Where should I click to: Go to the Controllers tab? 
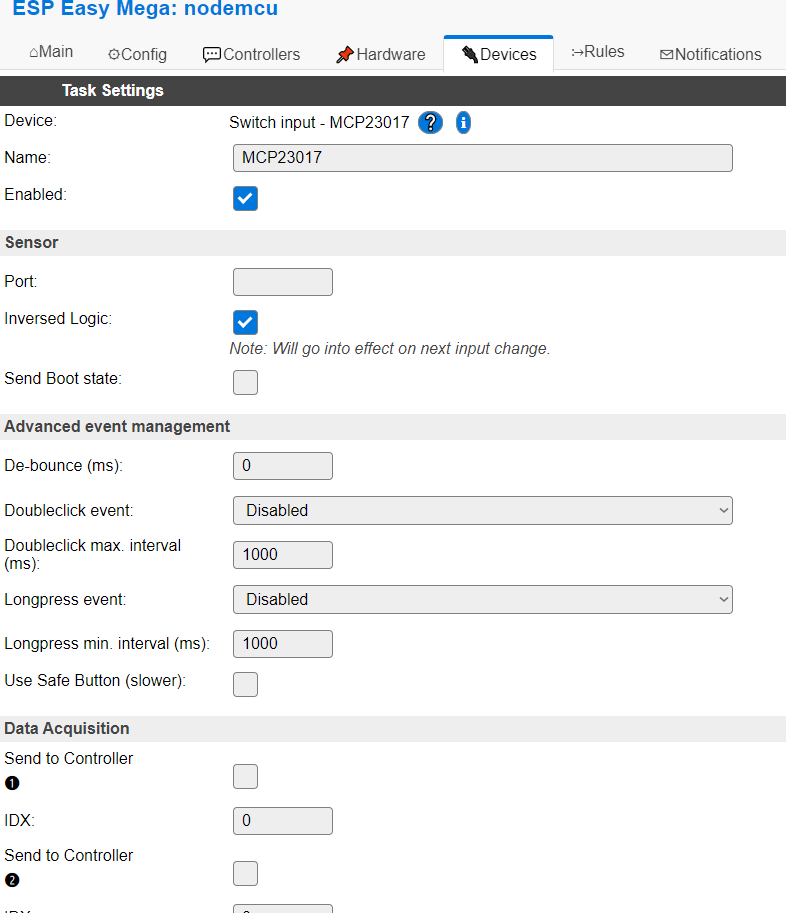(252, 54)
